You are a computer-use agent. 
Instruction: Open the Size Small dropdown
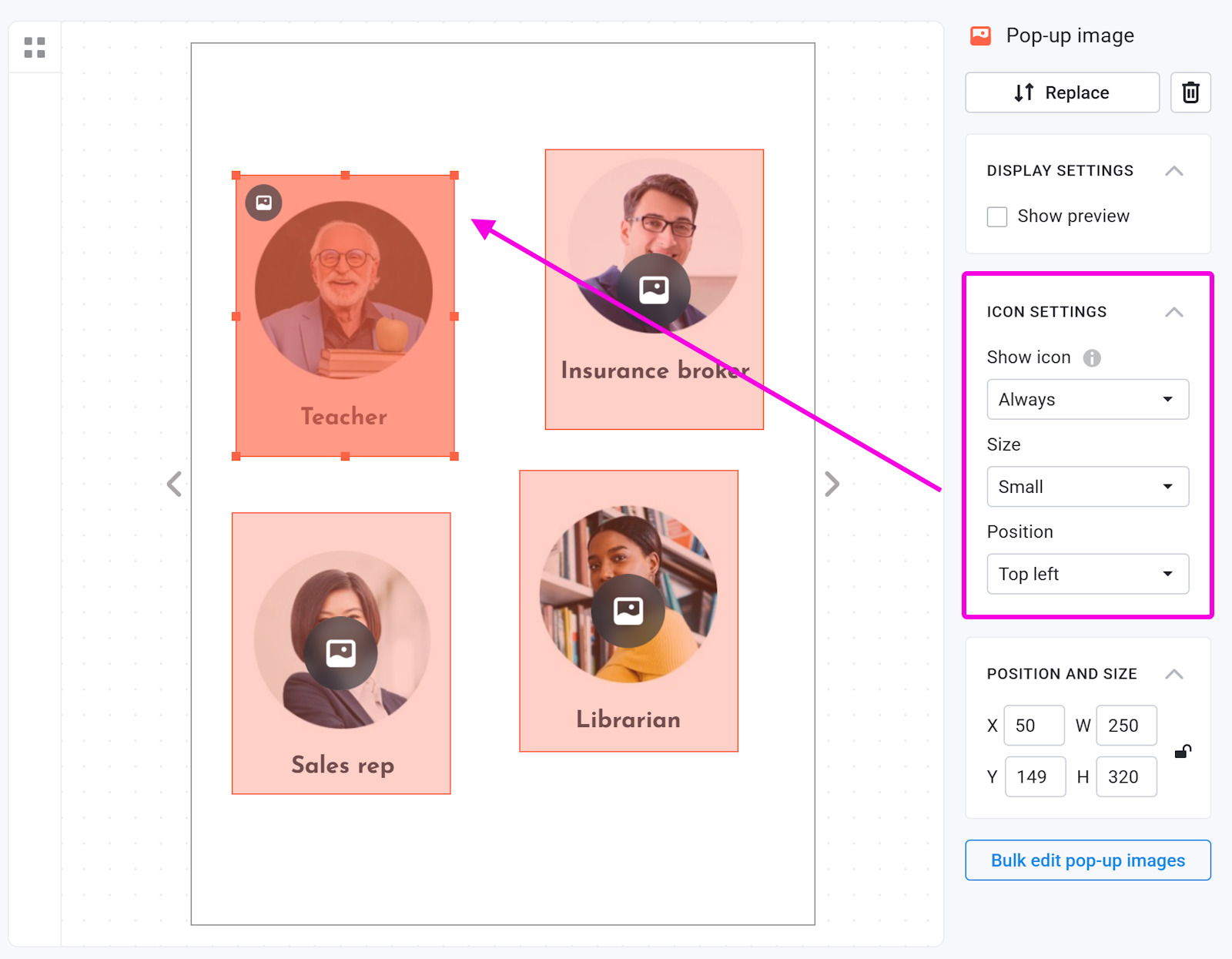click(1087, 486)
